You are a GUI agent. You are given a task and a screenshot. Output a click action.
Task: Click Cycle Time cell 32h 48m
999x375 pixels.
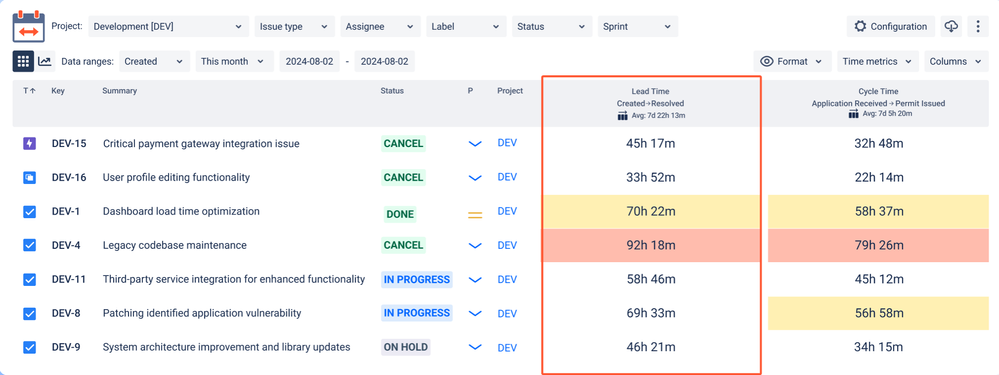click(878, 144)
